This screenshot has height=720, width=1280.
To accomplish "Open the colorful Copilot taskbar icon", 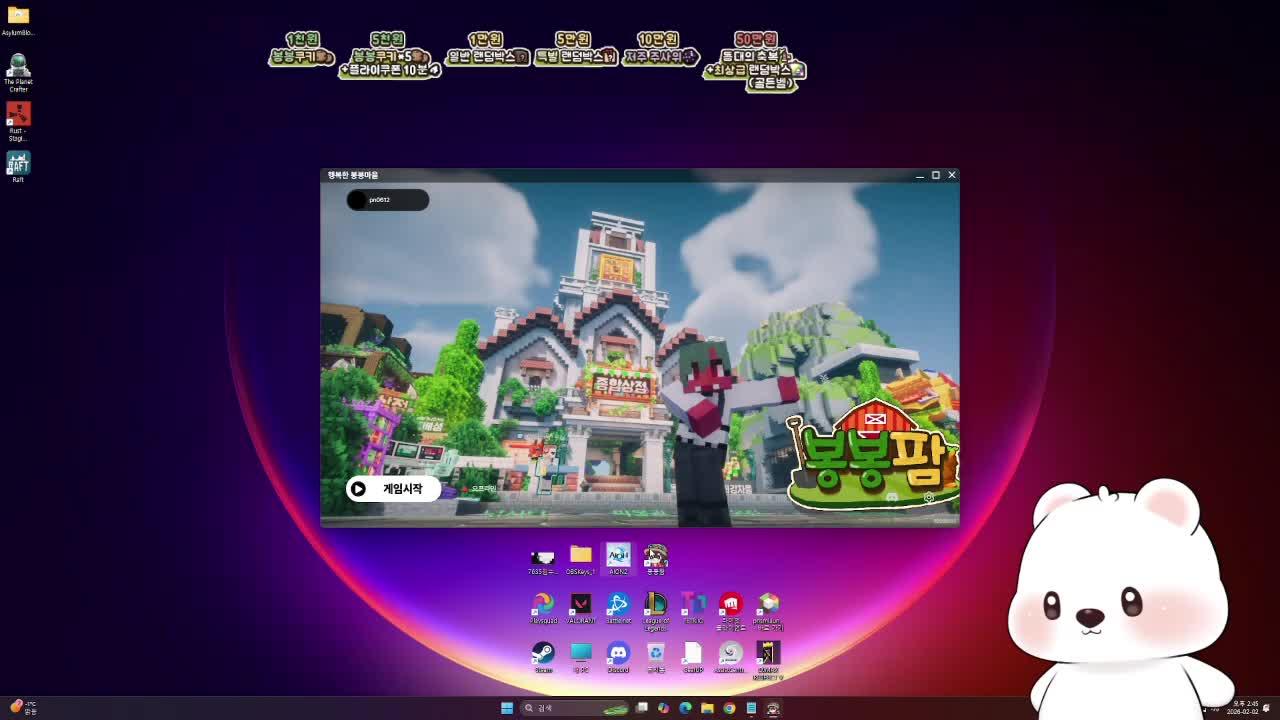I will point(663,708).
